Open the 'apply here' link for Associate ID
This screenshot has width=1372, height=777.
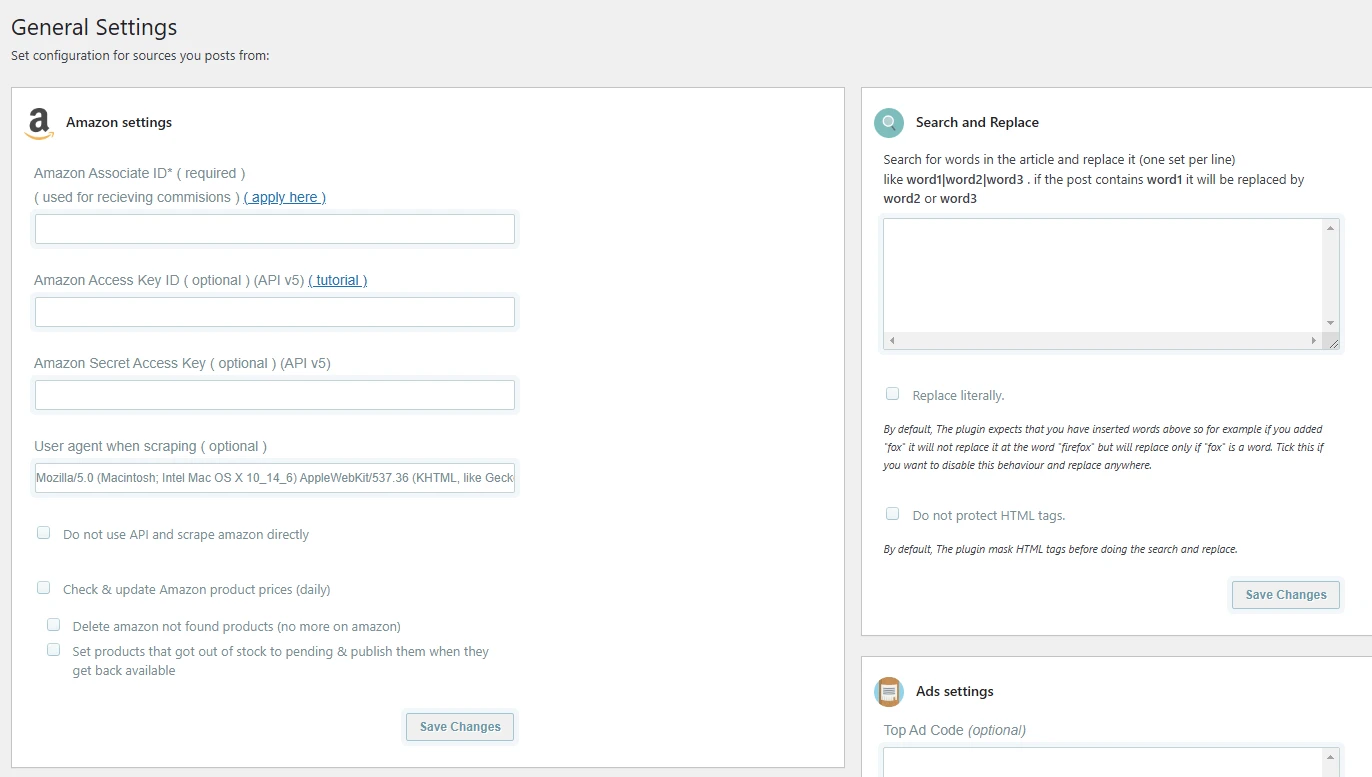pos(284,197)
